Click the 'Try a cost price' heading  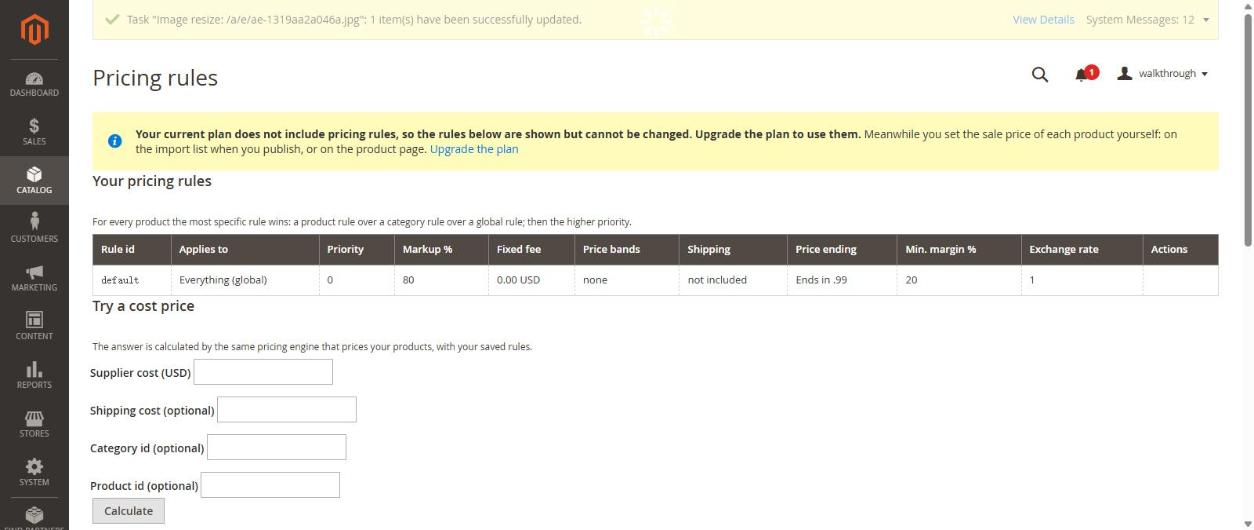click(x=143, y=306)
